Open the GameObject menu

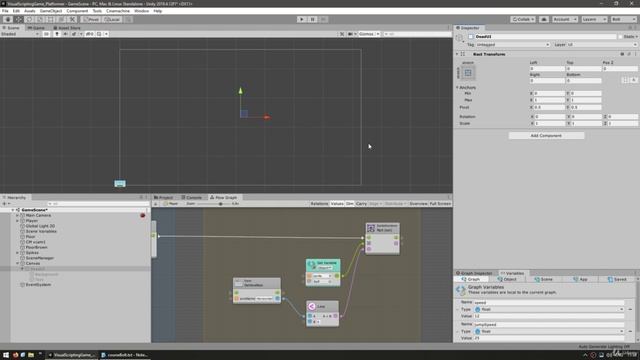(x=51, y=11)
